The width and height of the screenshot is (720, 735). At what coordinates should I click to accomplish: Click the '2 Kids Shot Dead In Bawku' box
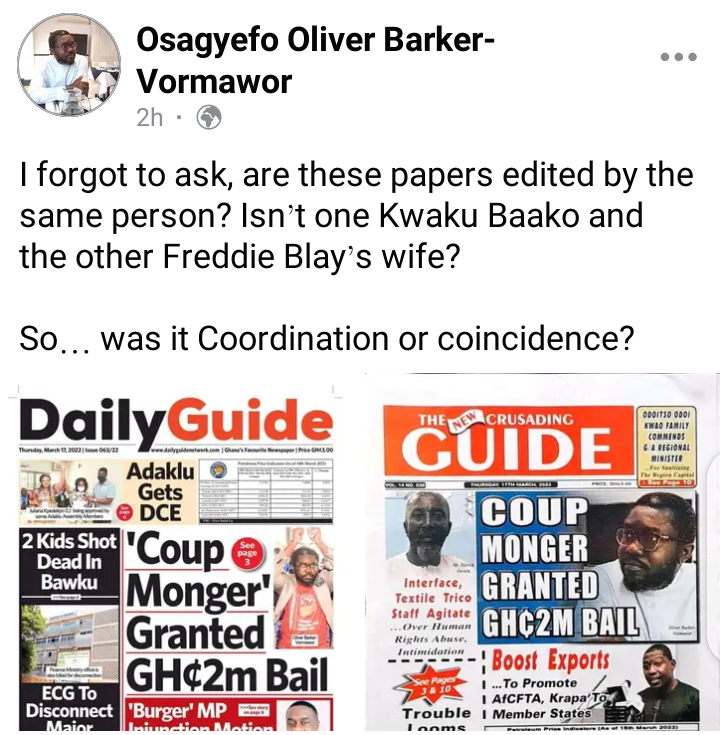[x=69, y=563]
